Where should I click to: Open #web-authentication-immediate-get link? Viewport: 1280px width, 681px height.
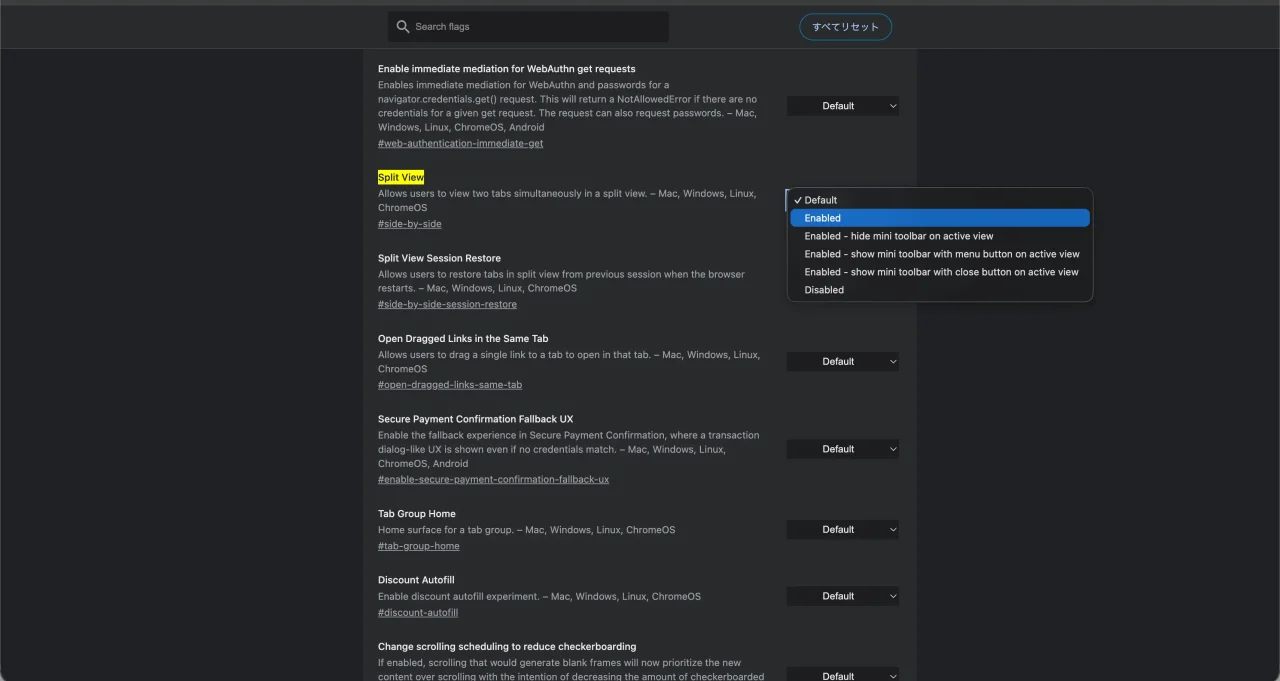460,143
